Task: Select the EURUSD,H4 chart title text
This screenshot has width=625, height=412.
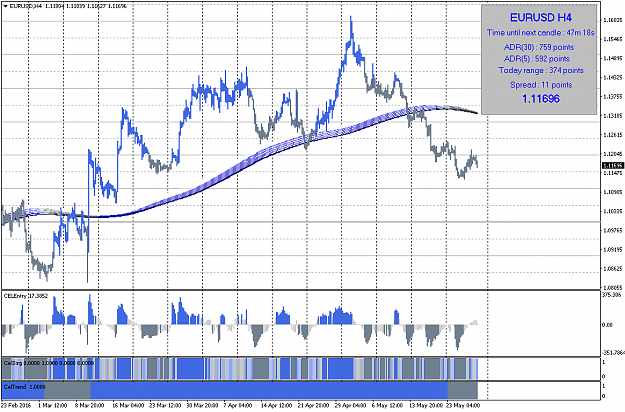Action: point(26,6)
